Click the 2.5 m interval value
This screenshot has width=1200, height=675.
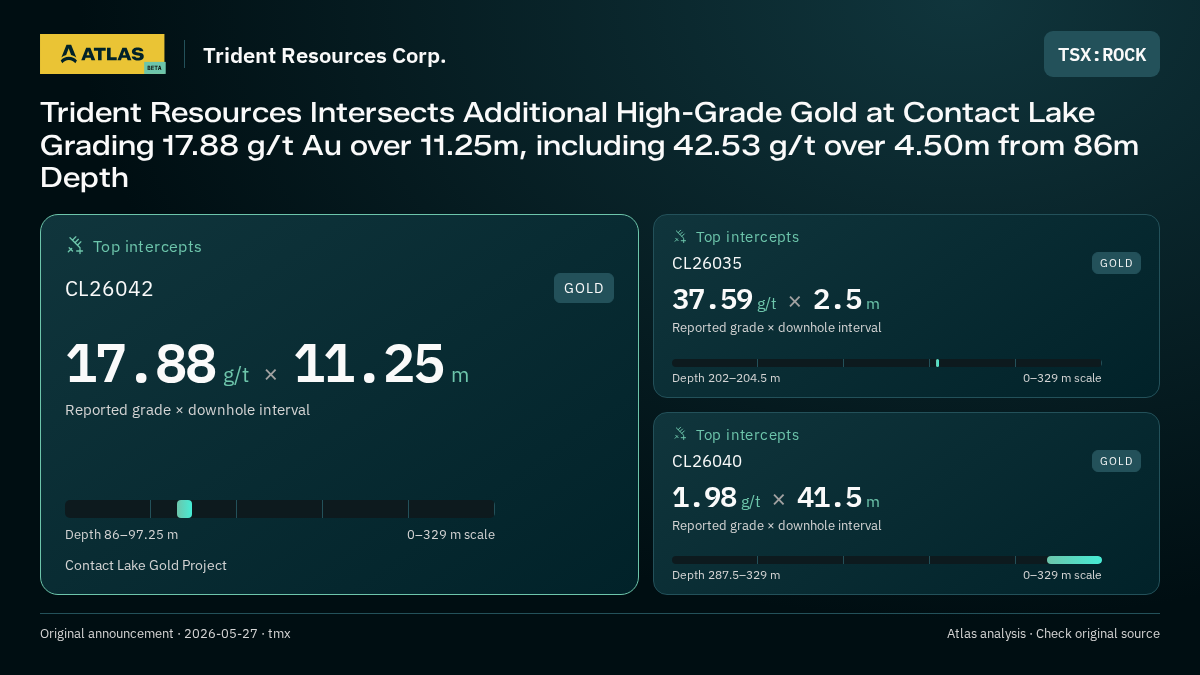[x=846, y=300]
